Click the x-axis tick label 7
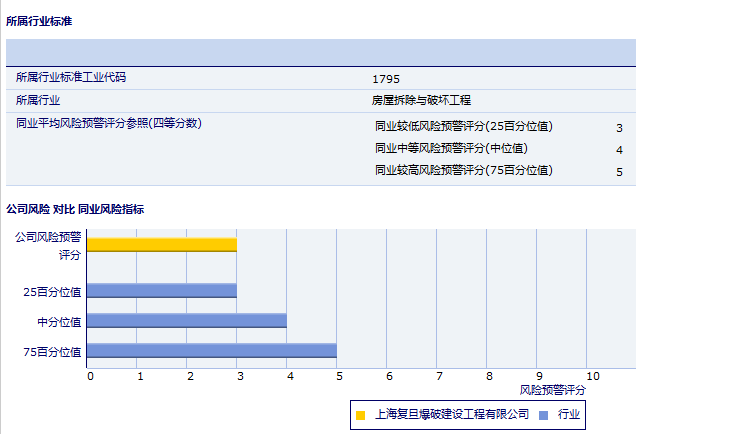Image resolution: width=732 pixels, height=434 pixels. coord(439,376)
